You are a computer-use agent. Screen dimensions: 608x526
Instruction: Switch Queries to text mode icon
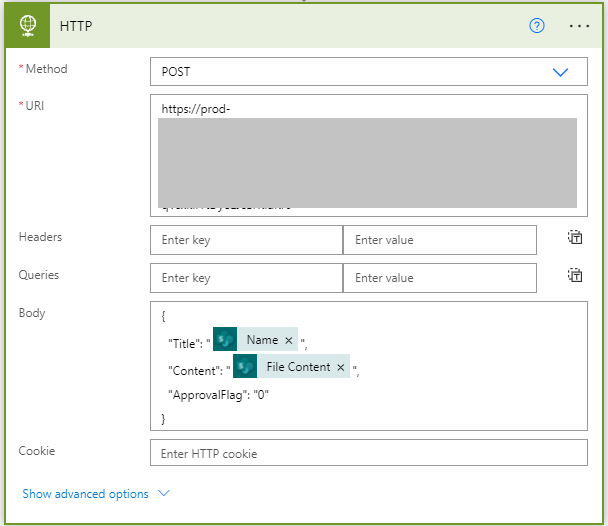pyautogui.click(x=575, y=275)
